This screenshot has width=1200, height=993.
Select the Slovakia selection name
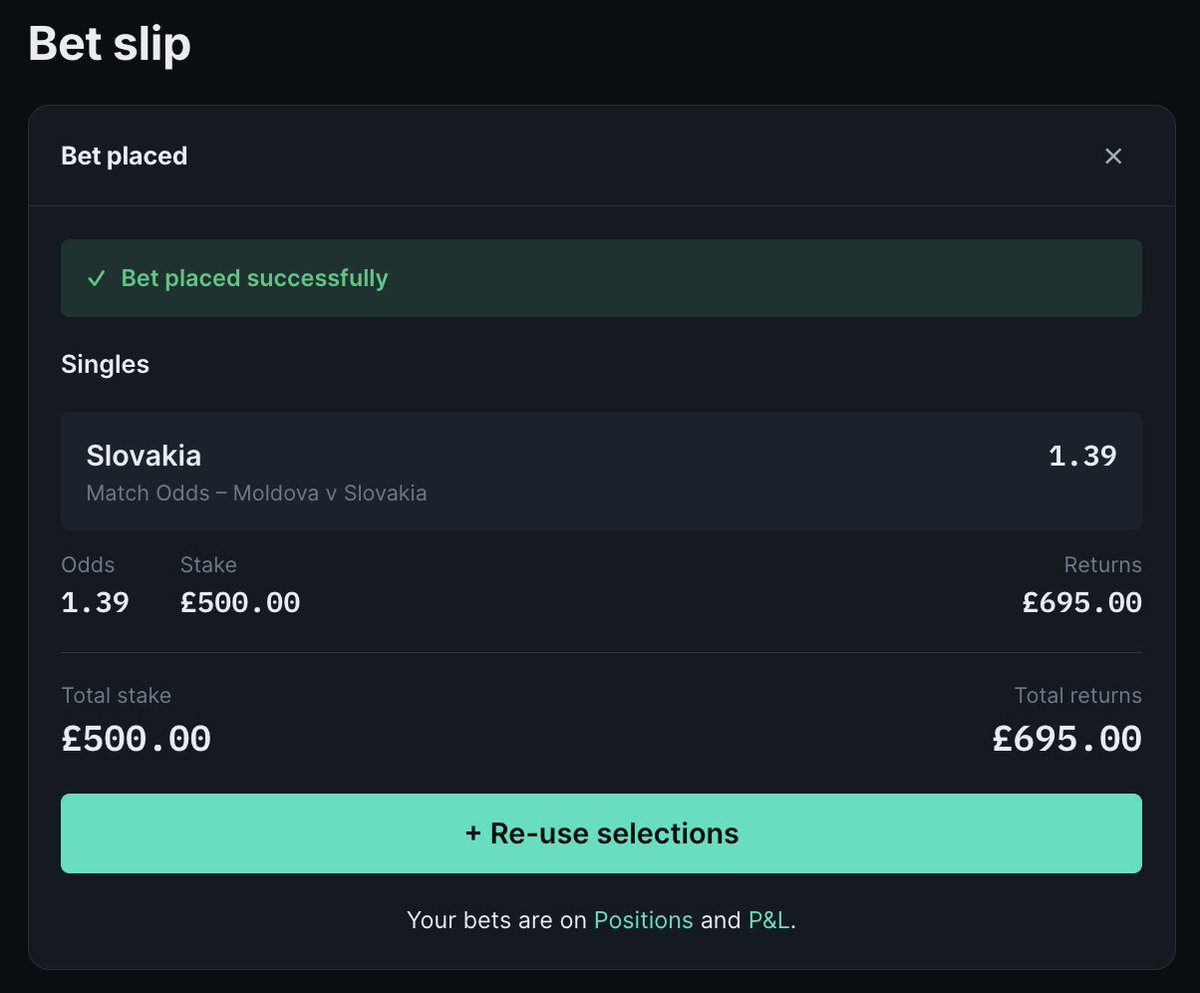click(144, 456)
